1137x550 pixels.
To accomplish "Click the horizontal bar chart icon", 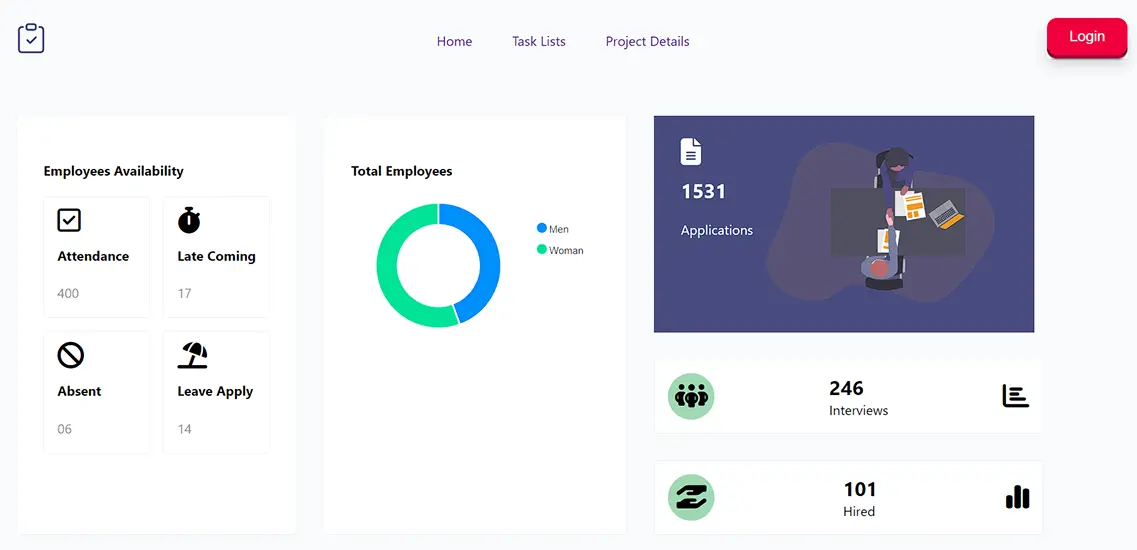I will (1016, 396).
